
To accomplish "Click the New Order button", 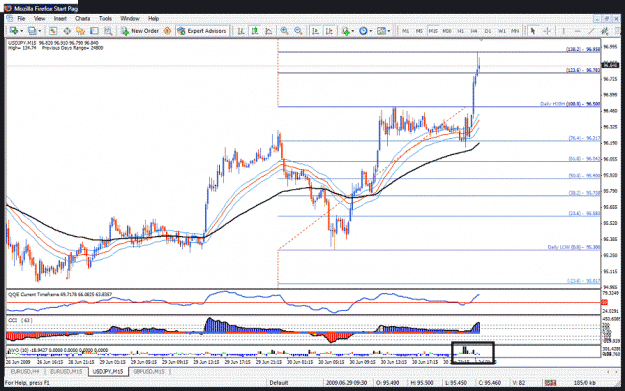I will pyautogui.click(x=140, y=31).
